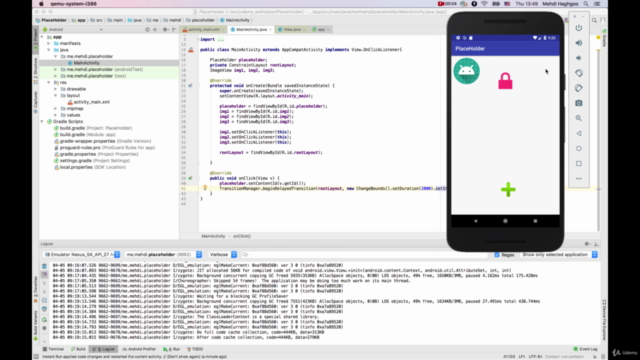The width and height of the screenshot is (640, 360).
Task: Collapse the Gradle Scripts node
Action: (42, 122)
